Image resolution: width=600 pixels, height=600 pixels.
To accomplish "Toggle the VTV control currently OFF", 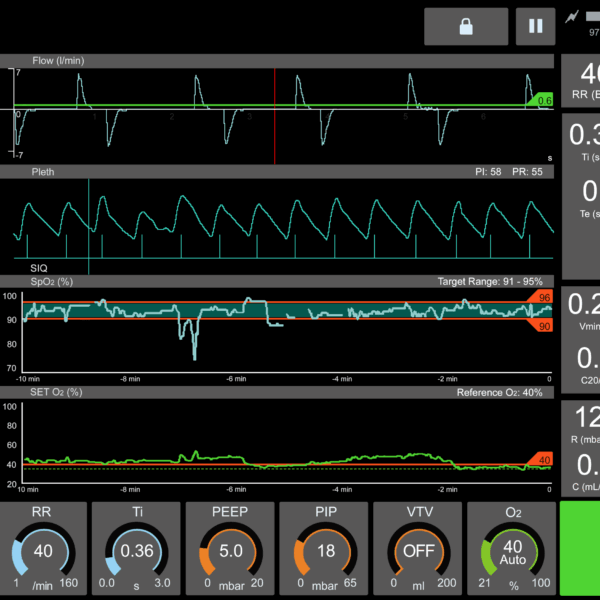I will click(x=419, y=549).
